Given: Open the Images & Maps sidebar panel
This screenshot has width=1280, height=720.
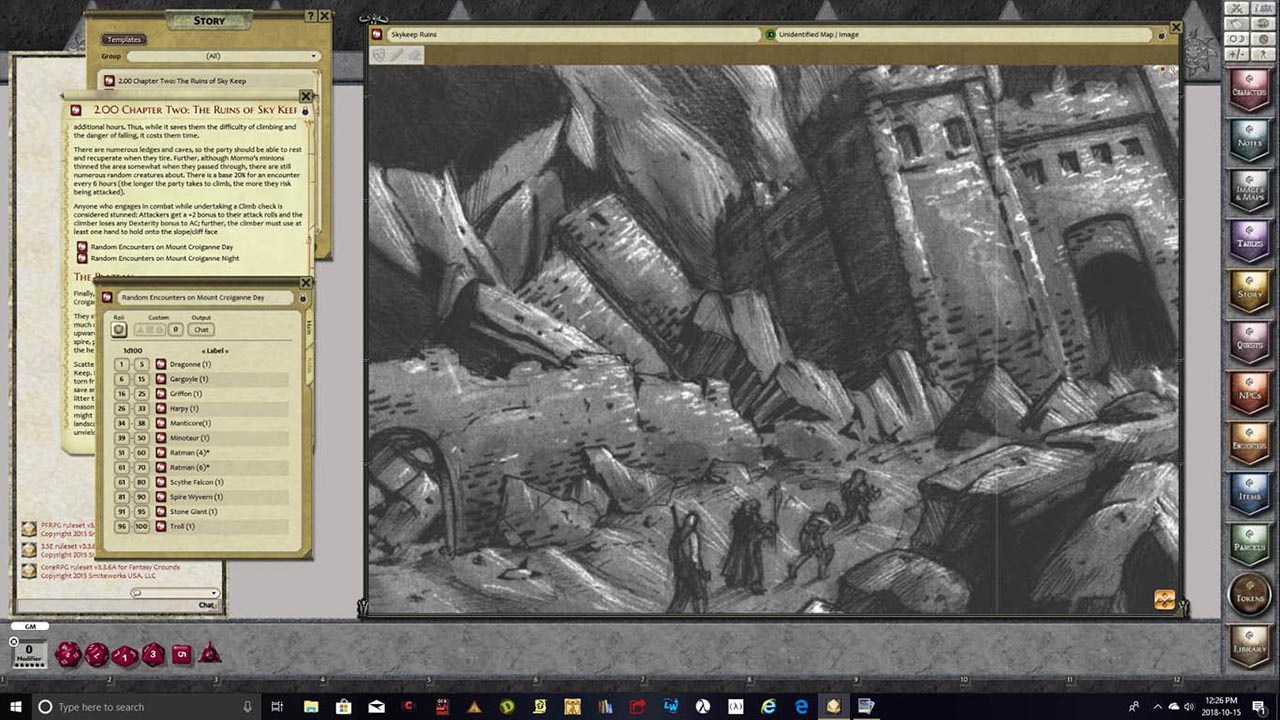Looking at the screenshot, I should (1251, 192).
